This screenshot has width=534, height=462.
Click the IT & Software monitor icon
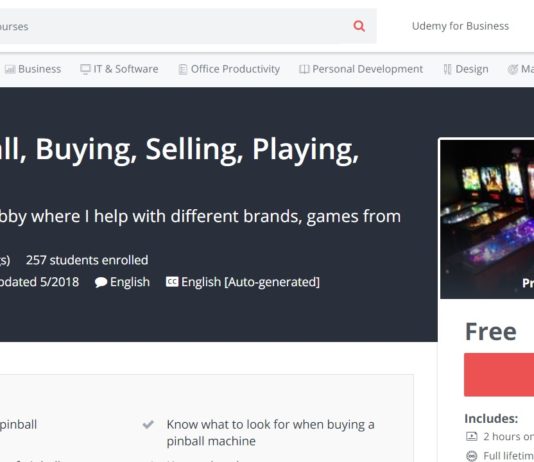coord(85,69)
